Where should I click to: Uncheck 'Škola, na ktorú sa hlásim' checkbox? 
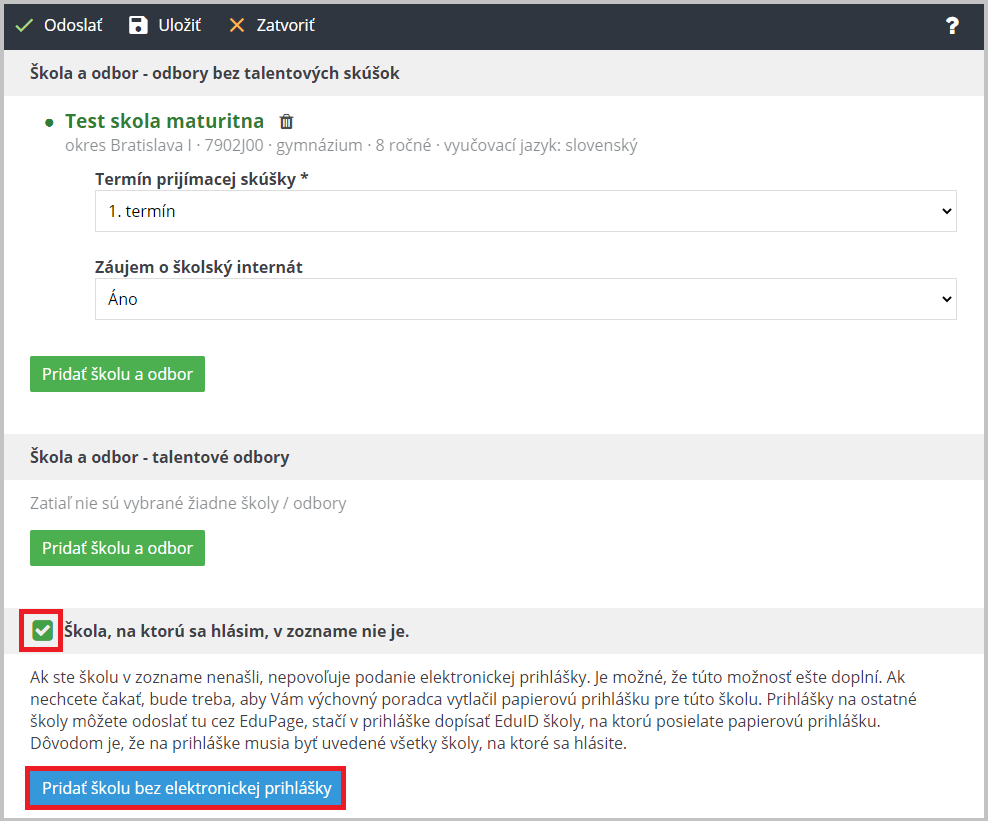[42, 630]
